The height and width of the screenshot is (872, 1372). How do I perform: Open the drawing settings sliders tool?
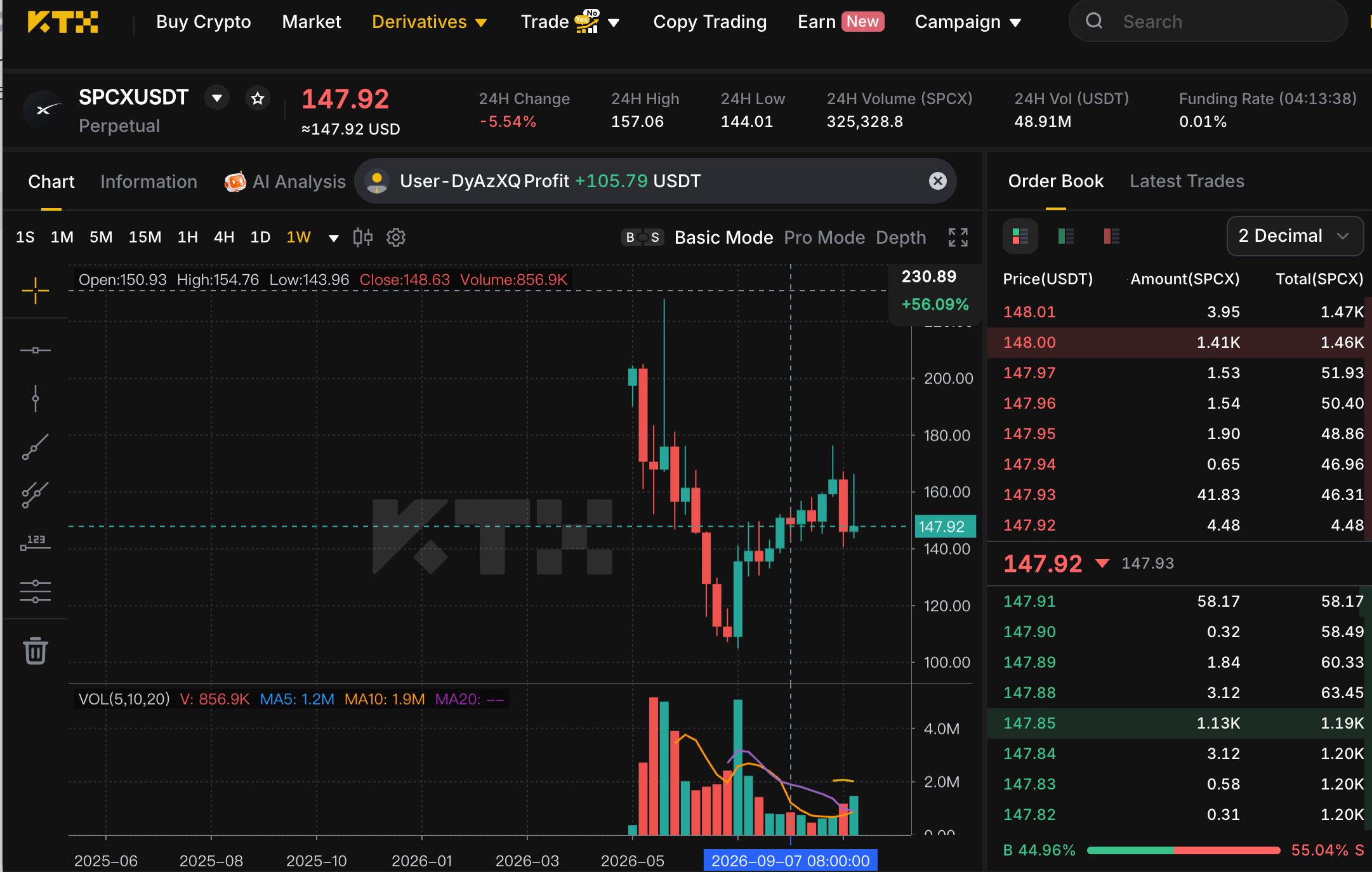point(35,591)
